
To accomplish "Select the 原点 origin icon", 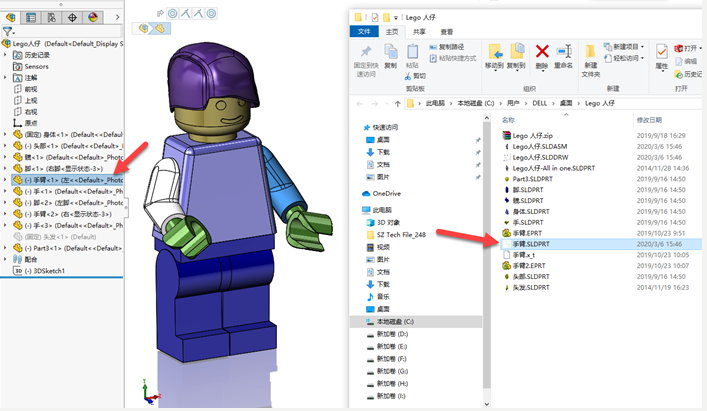I will [18, 123].
